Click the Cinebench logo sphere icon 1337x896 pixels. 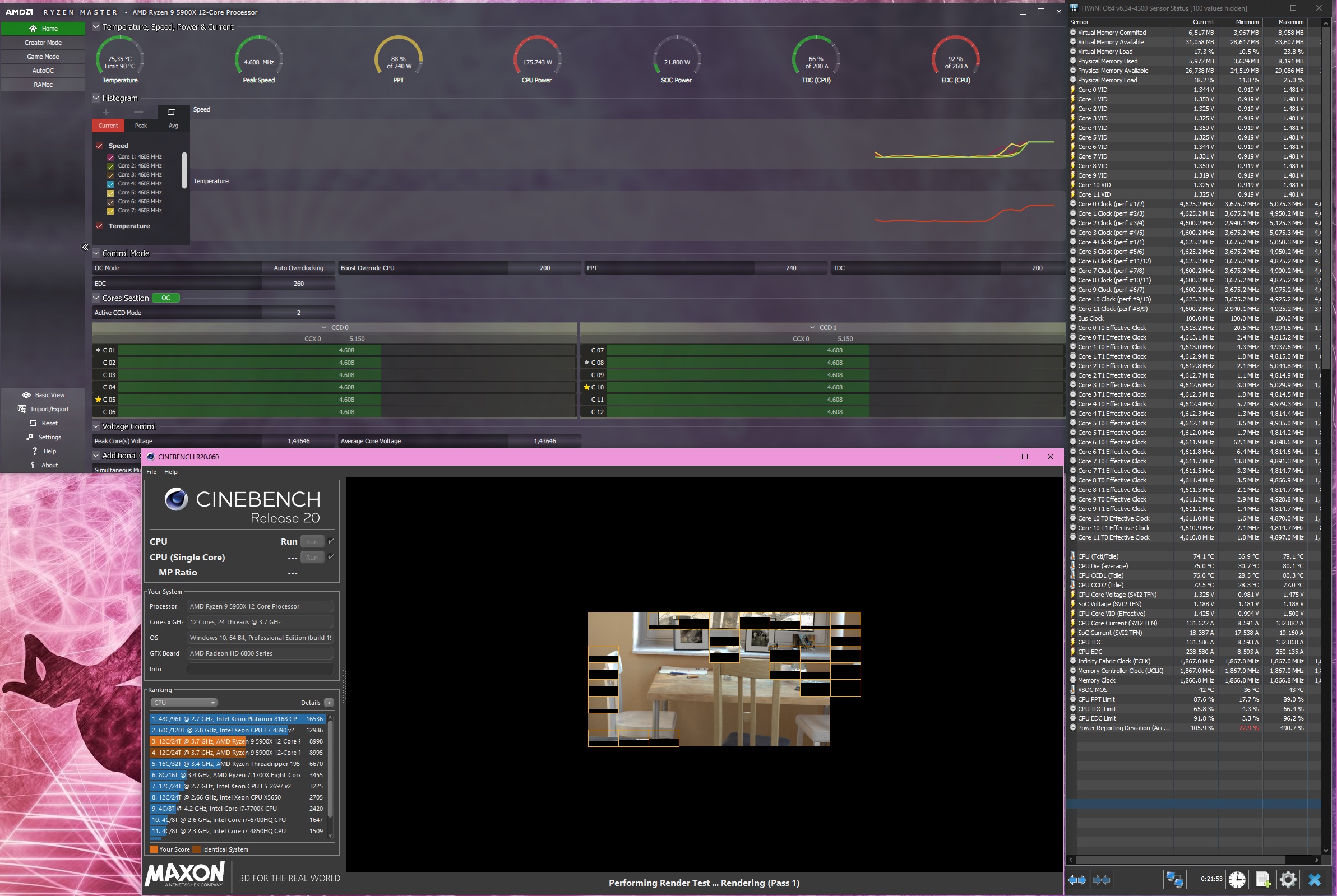coord(176,499)
